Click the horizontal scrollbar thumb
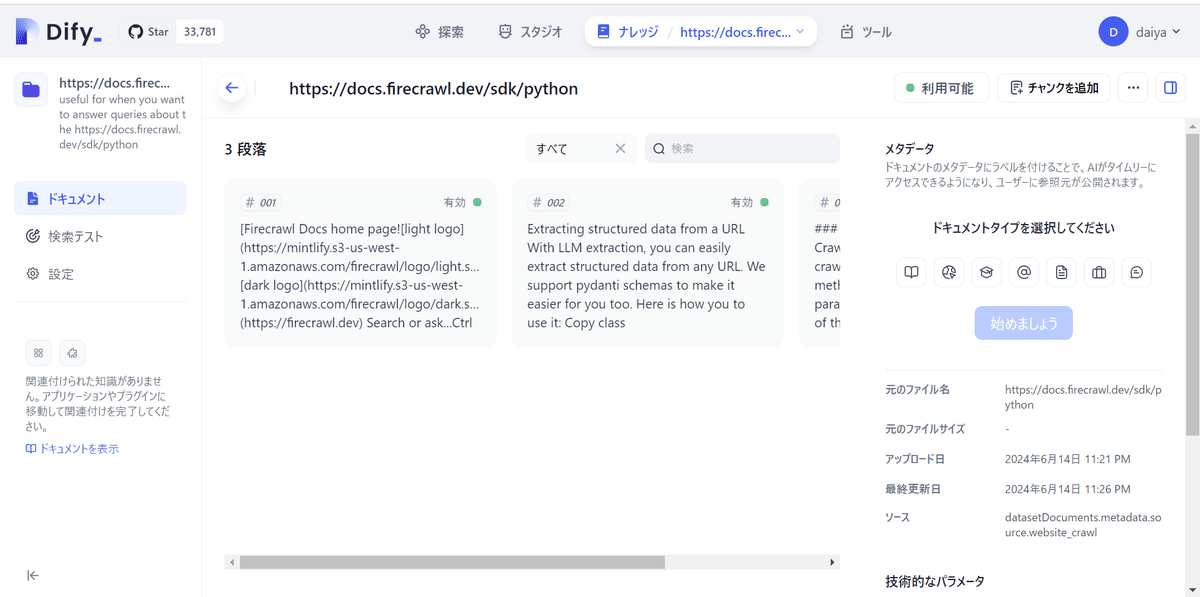 click(x=452, y=563)
